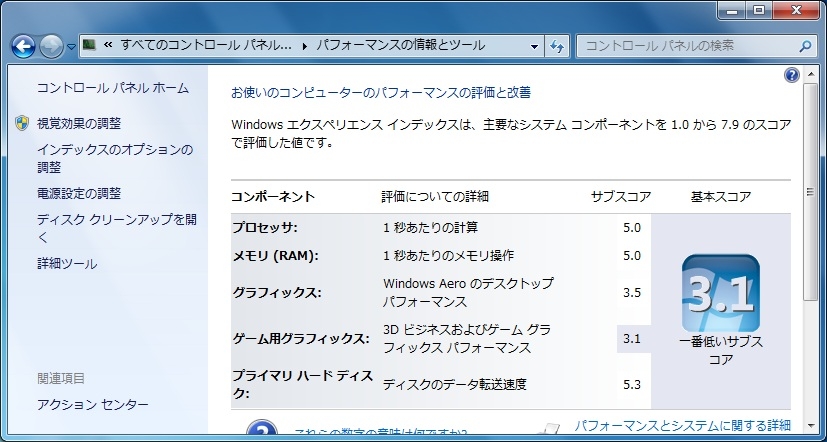This screenshot has width=827, height=442.
Task: Click the 基本スコア column header
Action: pyautogui.click(x=720, y=197)
